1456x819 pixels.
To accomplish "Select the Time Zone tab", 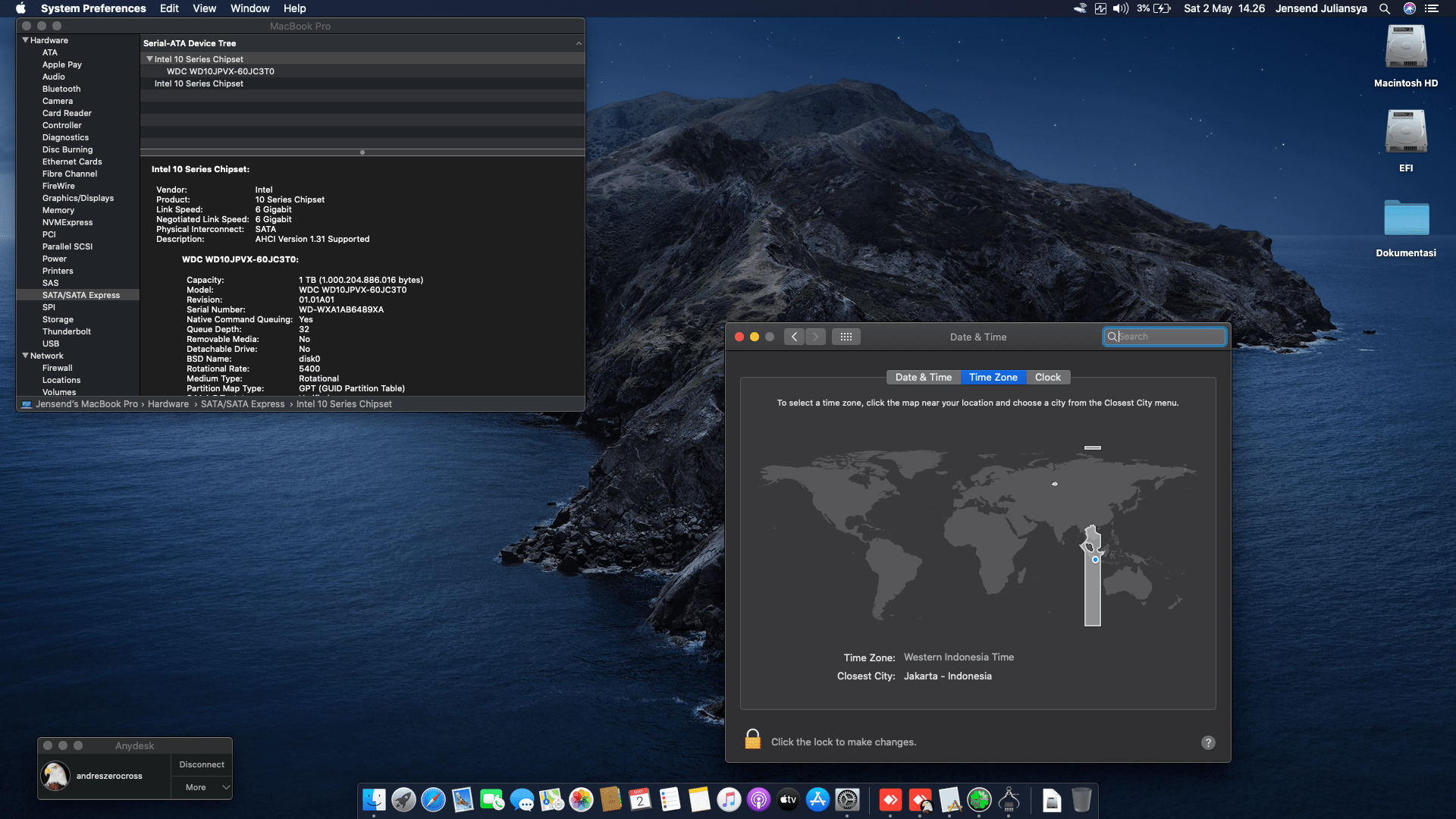I will (993, 378).
